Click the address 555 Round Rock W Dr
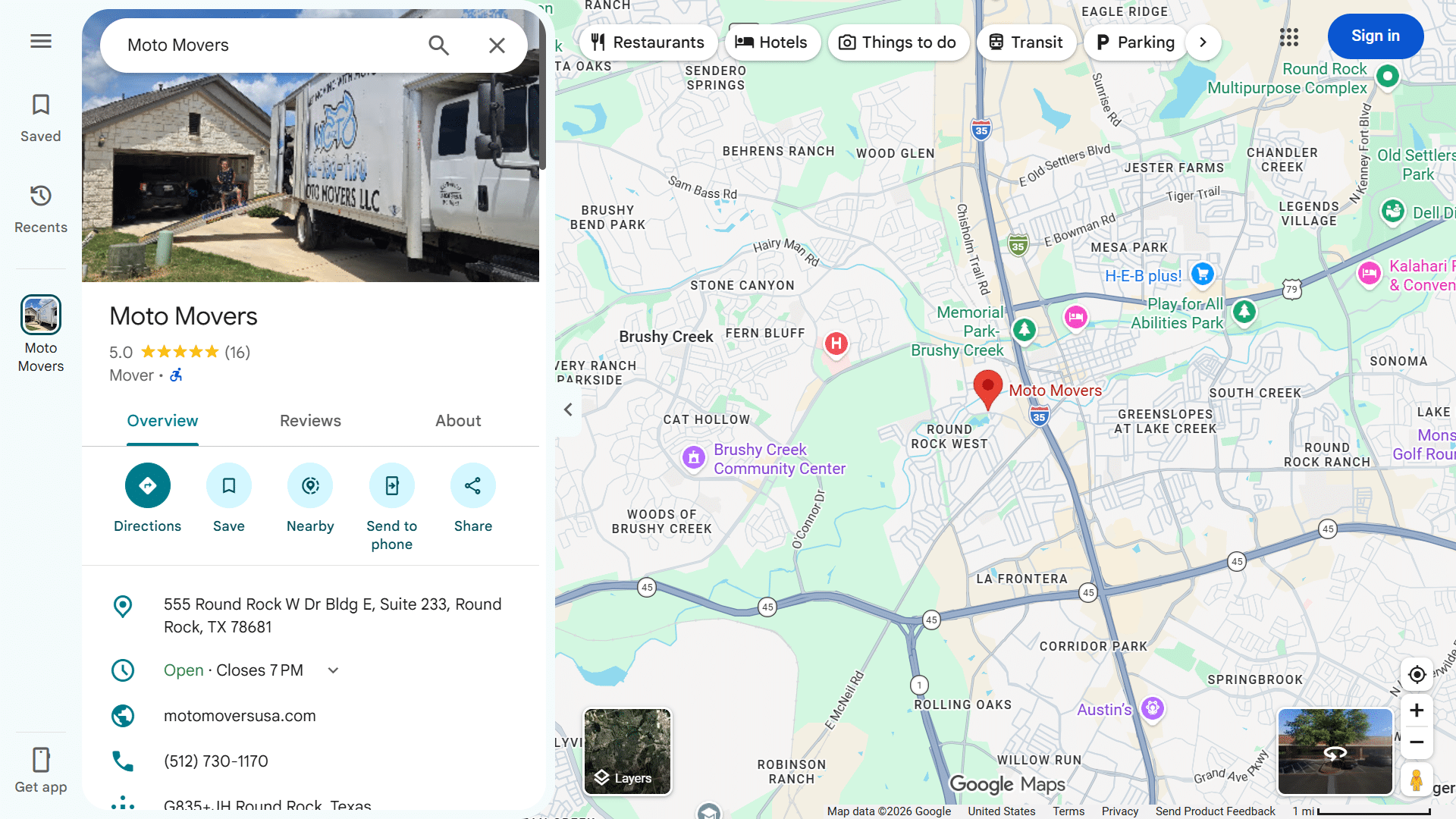This screenshot has width=1456, height=819. click(x=332, y=616)
